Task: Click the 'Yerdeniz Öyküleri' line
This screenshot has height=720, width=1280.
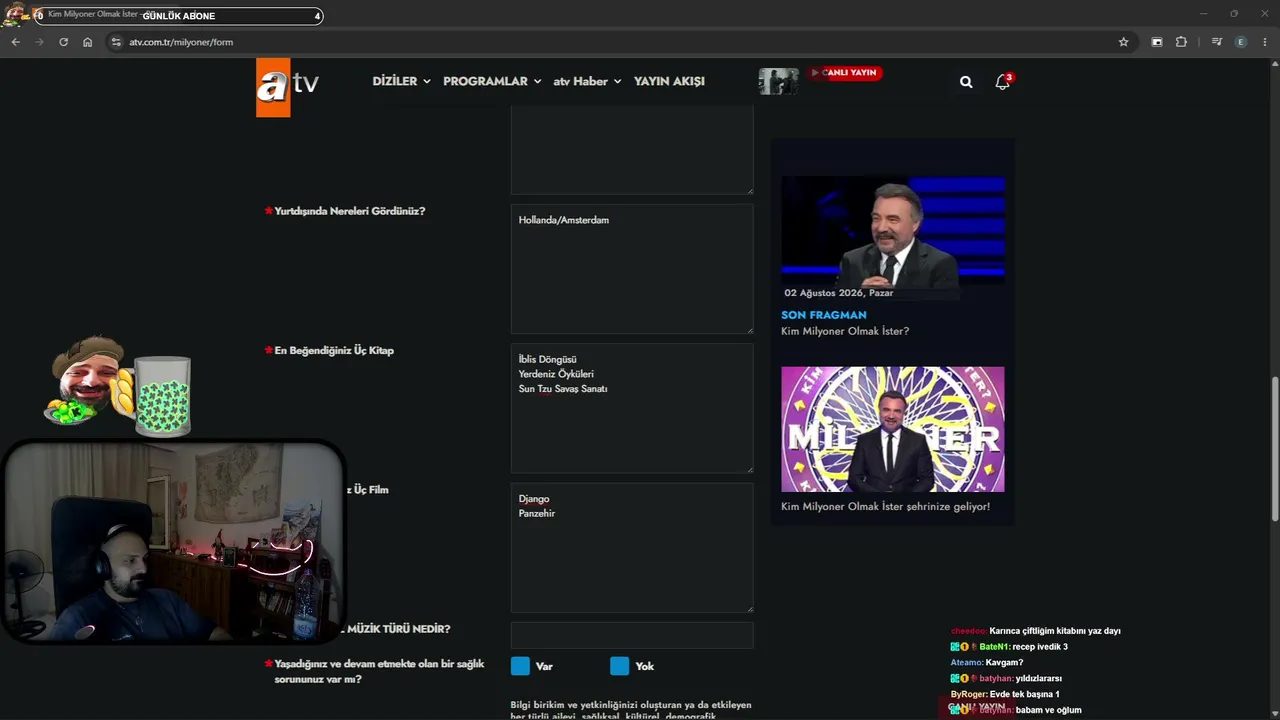Action: (x=556, y=374)
